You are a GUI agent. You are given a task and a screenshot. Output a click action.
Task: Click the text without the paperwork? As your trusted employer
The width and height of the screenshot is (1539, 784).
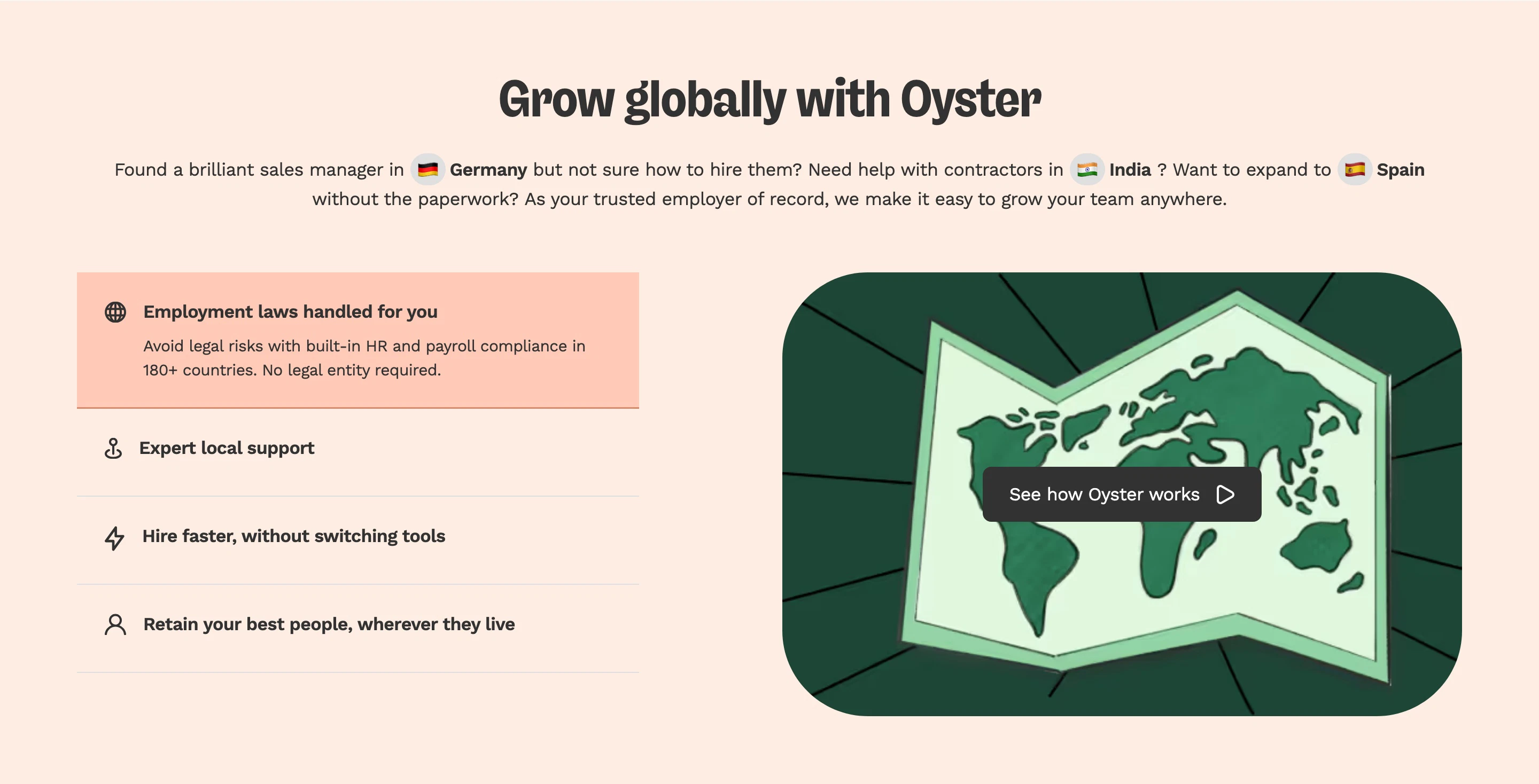point(527,199)
